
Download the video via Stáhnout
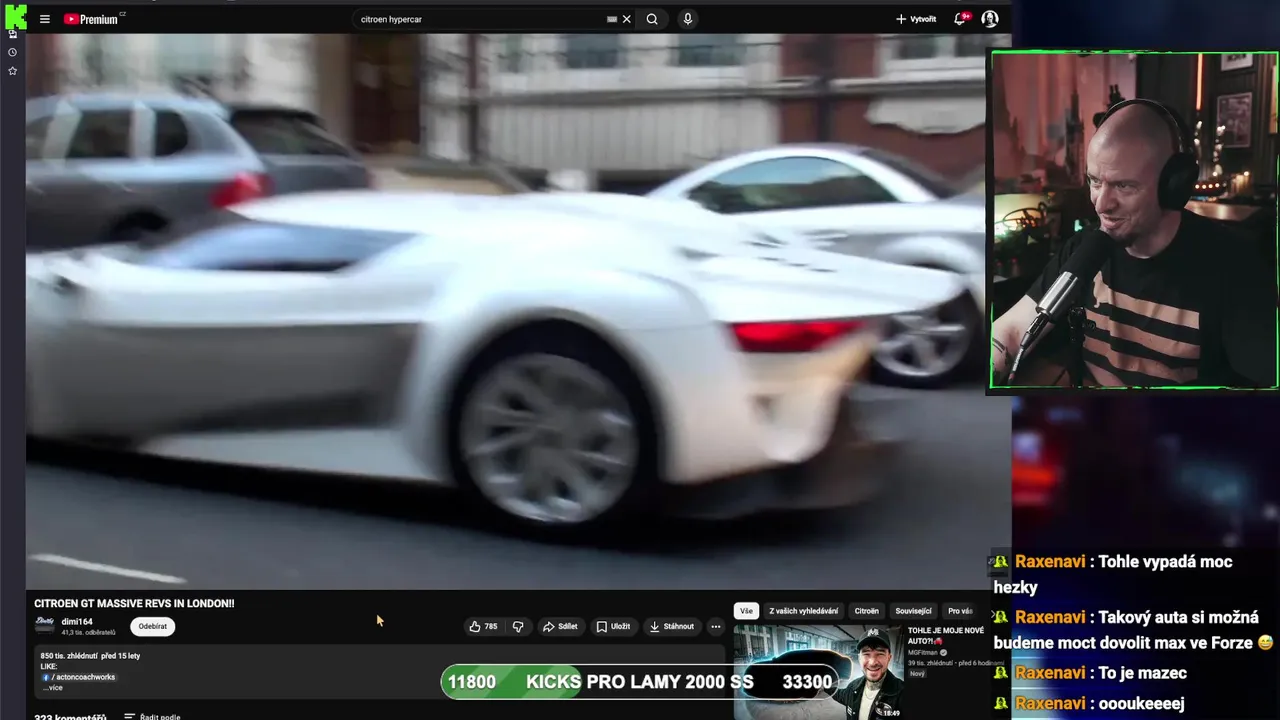671,626
